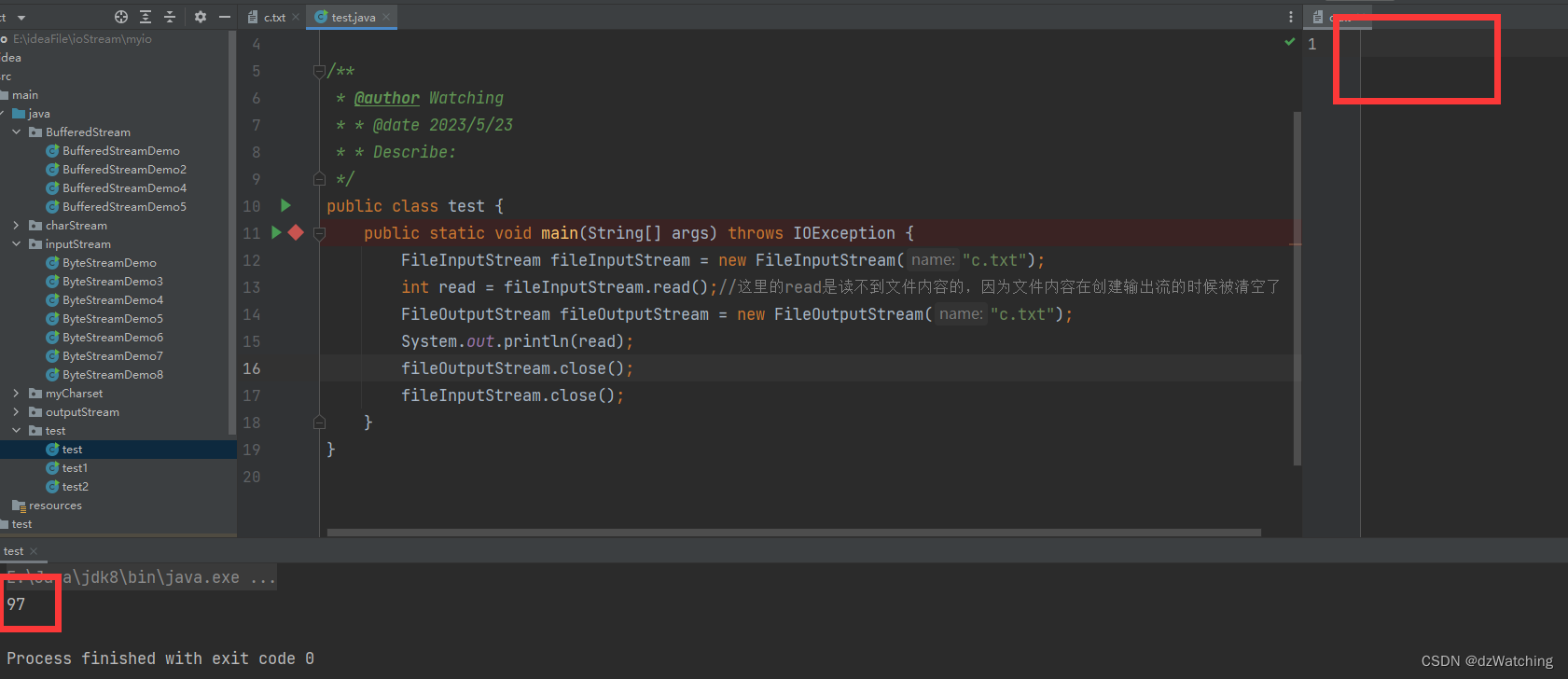This screenshot has height=679, width=1568.
Task: Click the Select Opened File locate icon
Action: pyautogui.click(x=121, y=17)
